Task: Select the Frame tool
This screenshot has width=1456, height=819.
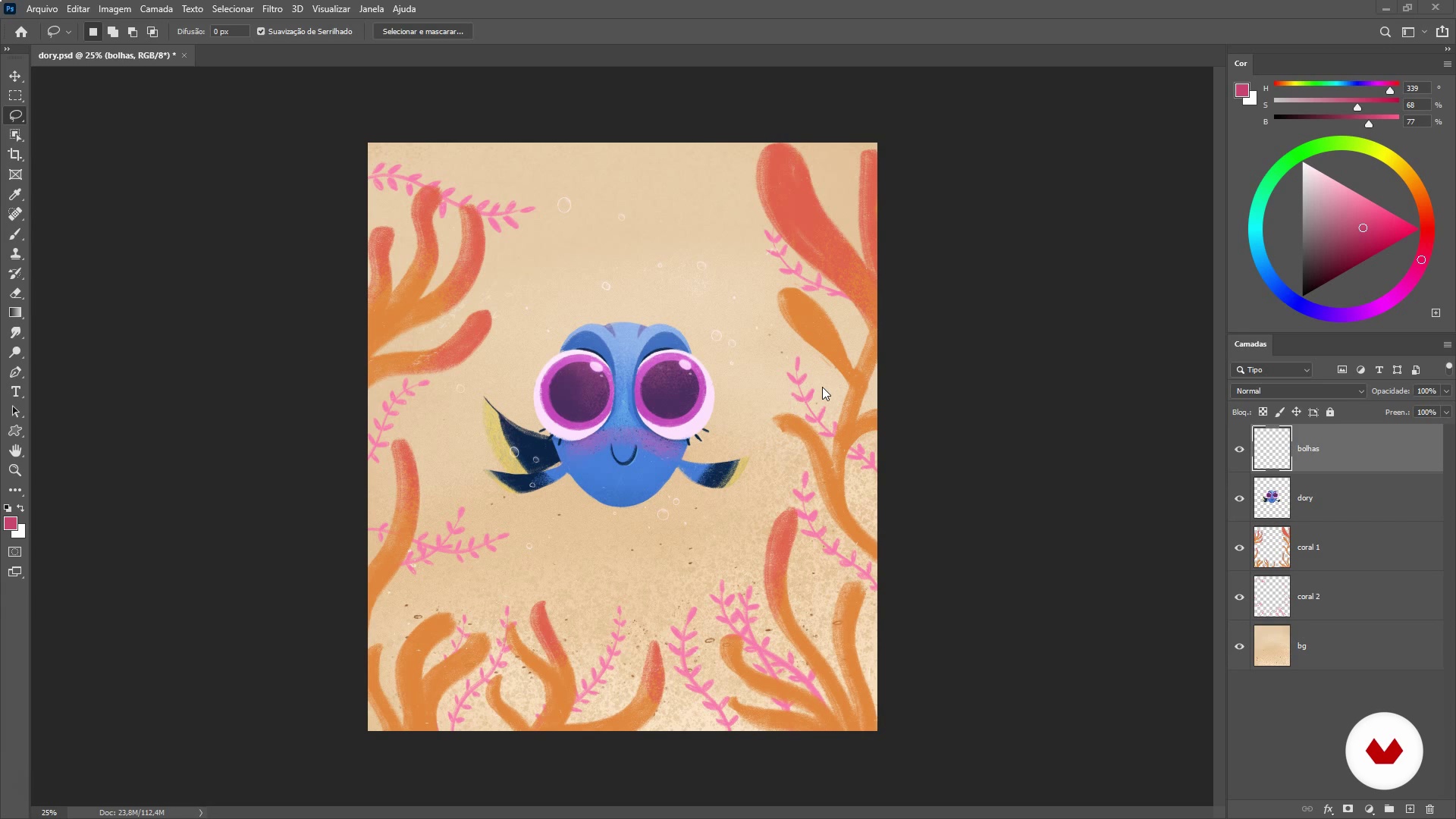Action: [15, 174]
